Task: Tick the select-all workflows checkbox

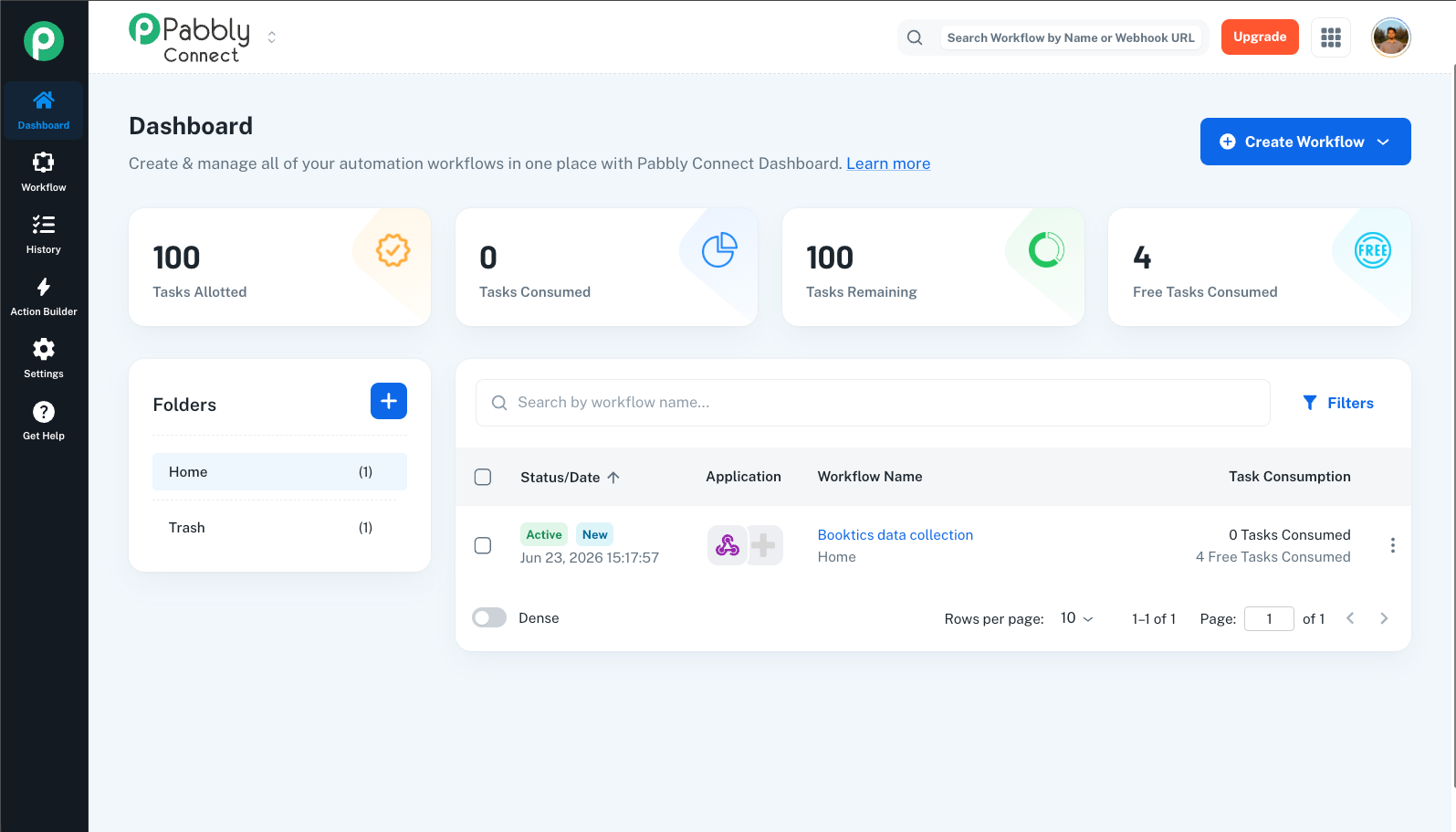Action: click(483, 477)
